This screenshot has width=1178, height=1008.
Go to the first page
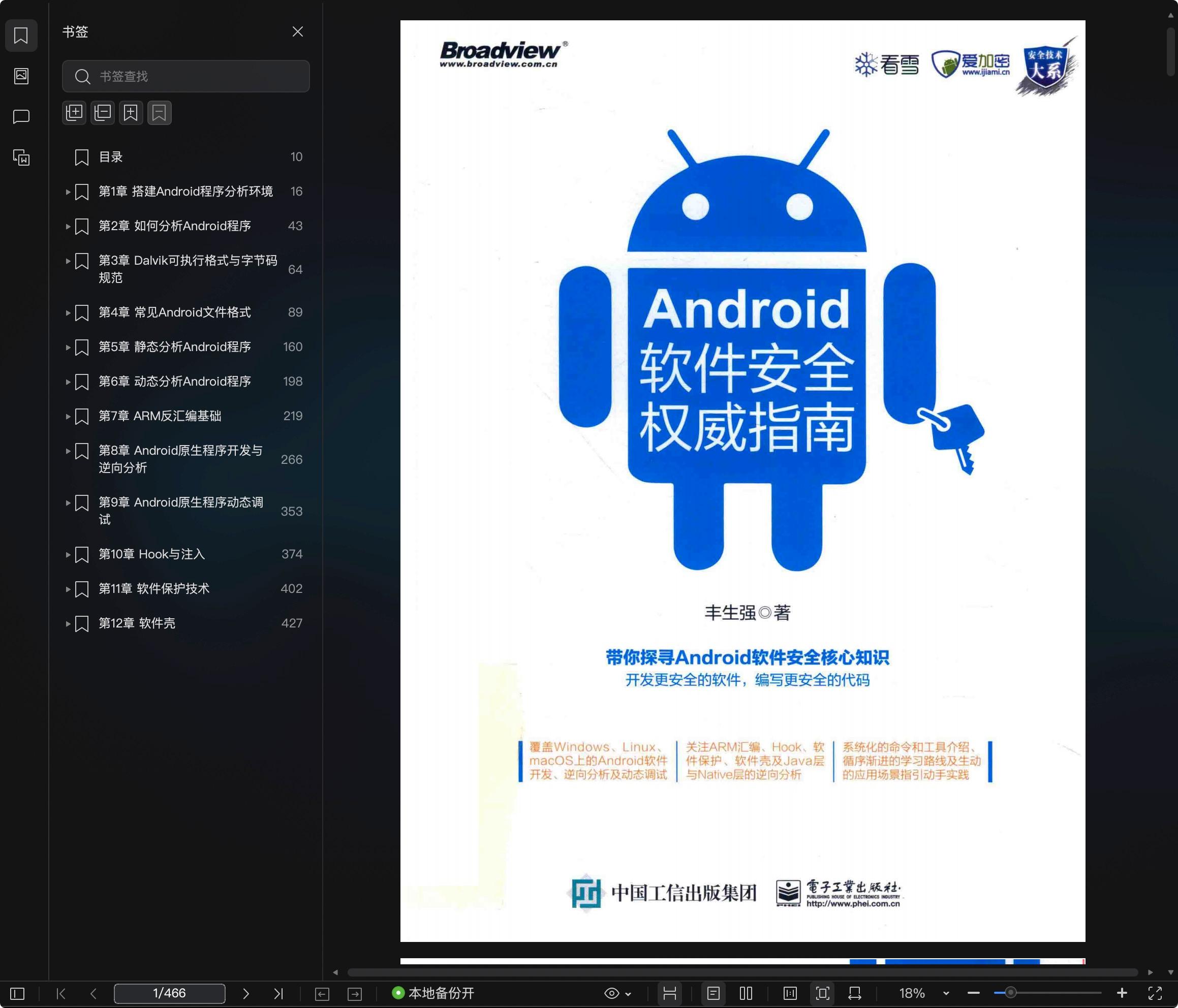point(61,993)
